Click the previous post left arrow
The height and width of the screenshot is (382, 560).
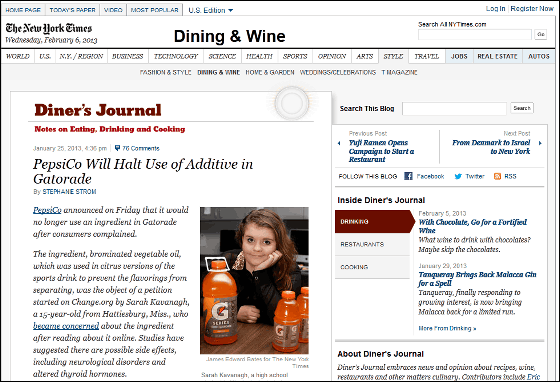[339, 143]
